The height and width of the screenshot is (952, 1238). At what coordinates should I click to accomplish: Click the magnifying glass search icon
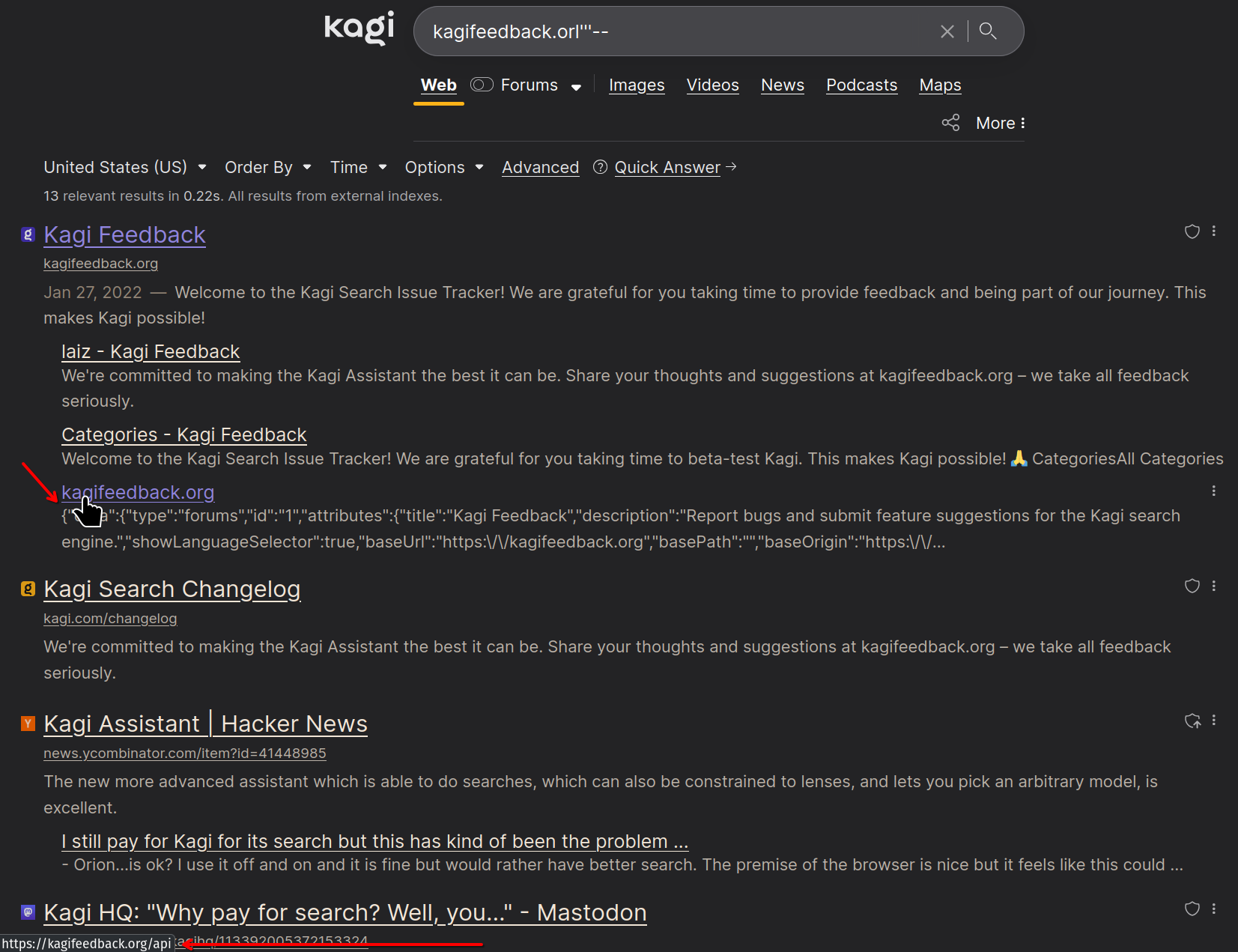click(x=988, y=31)
